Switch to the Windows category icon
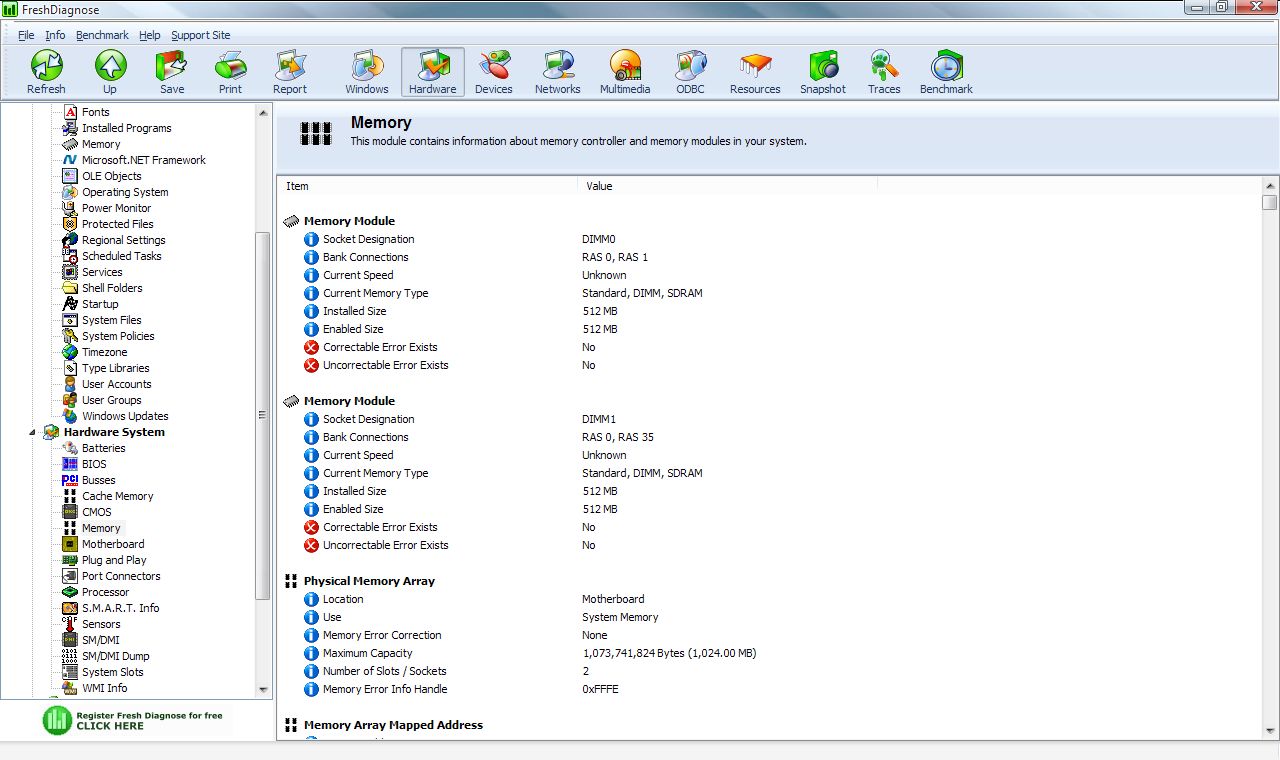This screenshot has width=1280, height=760. coord(367,72)
